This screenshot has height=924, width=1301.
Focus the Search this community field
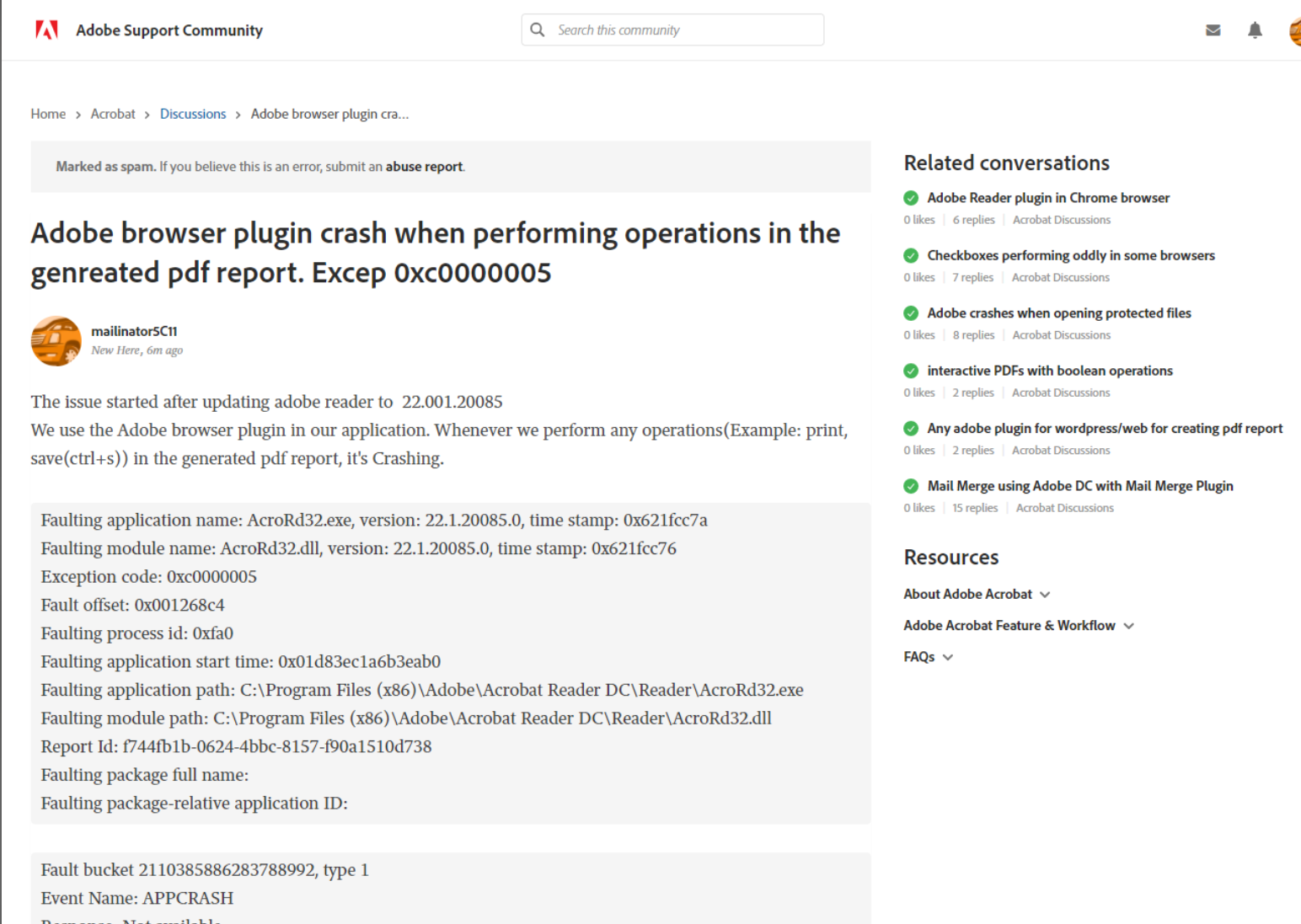click(672, 29)
